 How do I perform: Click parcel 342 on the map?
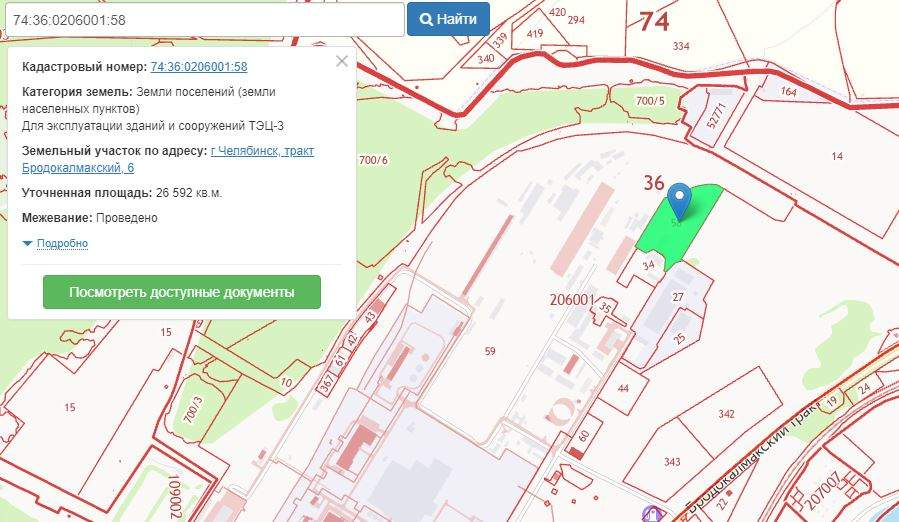tap(727, 413)
